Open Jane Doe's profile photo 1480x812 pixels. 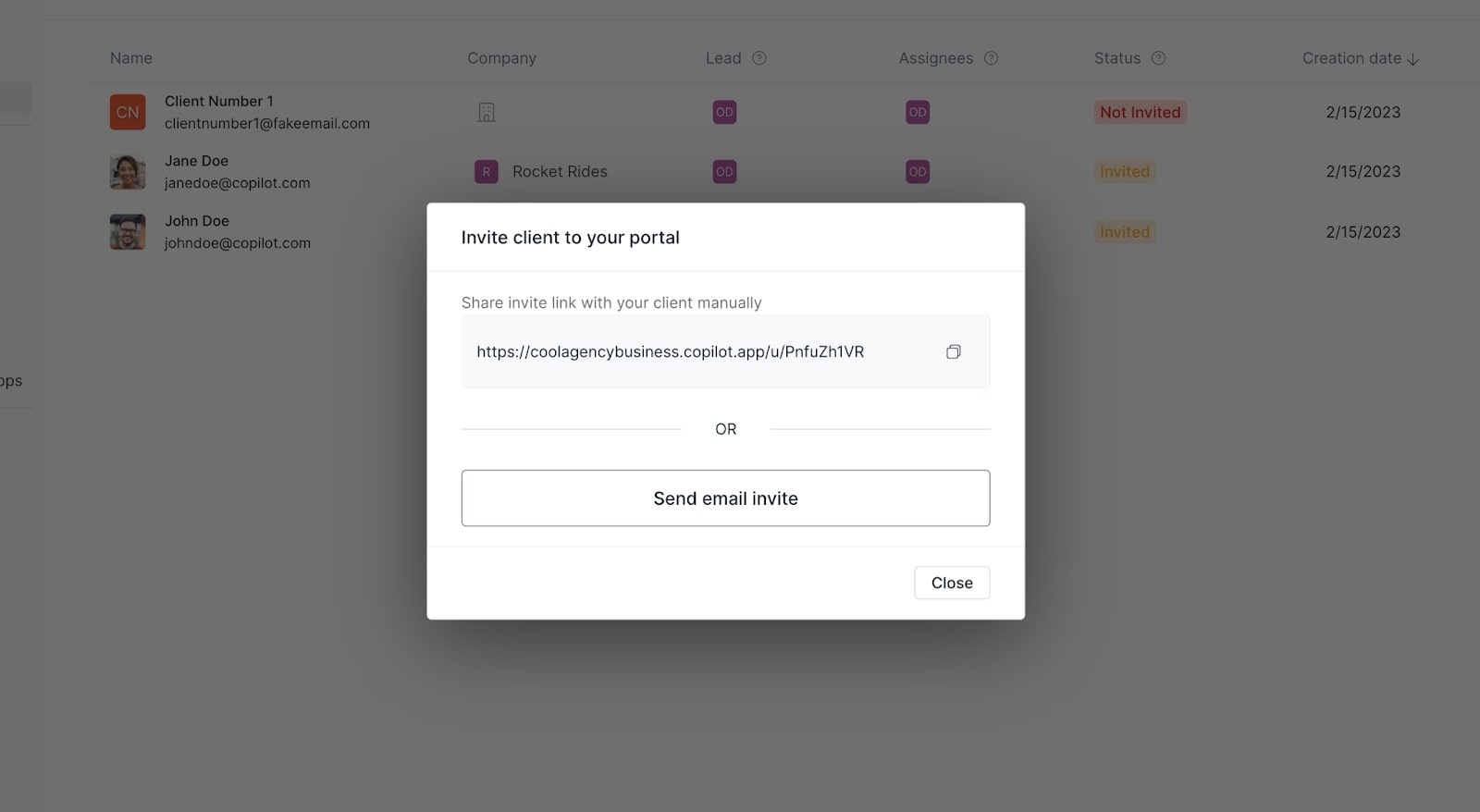(128, 172)
